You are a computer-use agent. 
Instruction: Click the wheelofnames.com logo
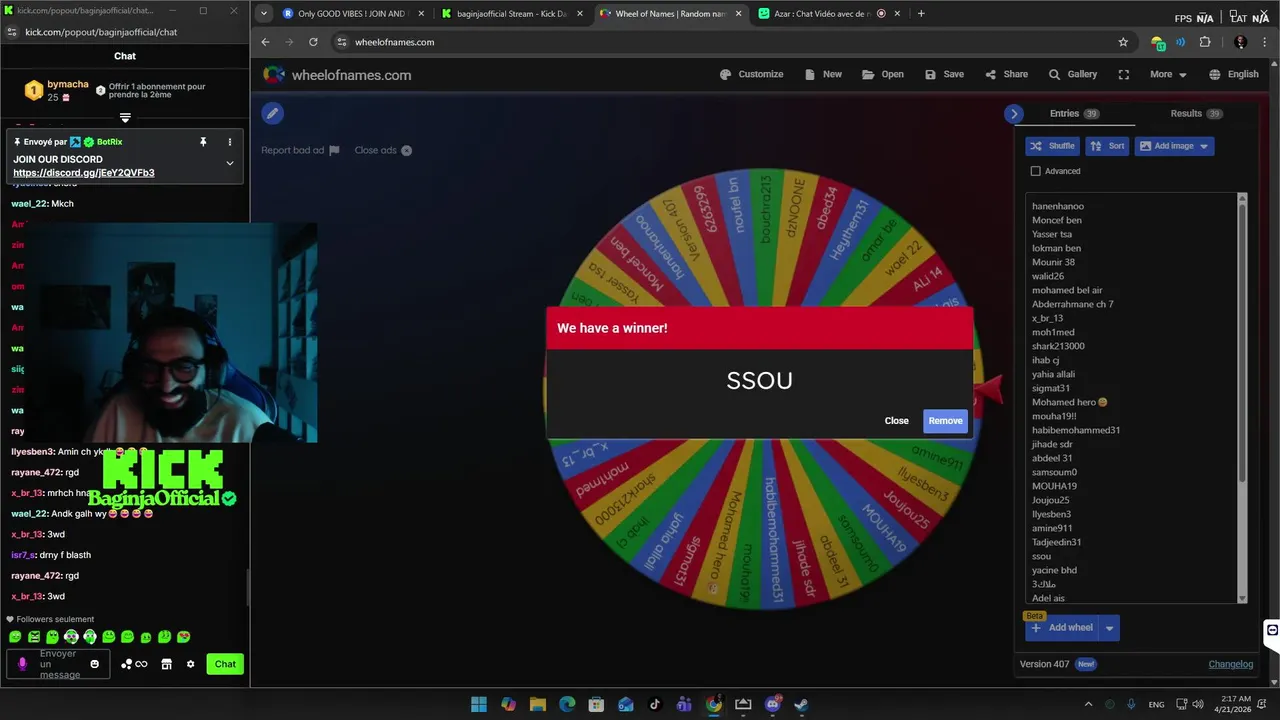(x=337, y=75)
